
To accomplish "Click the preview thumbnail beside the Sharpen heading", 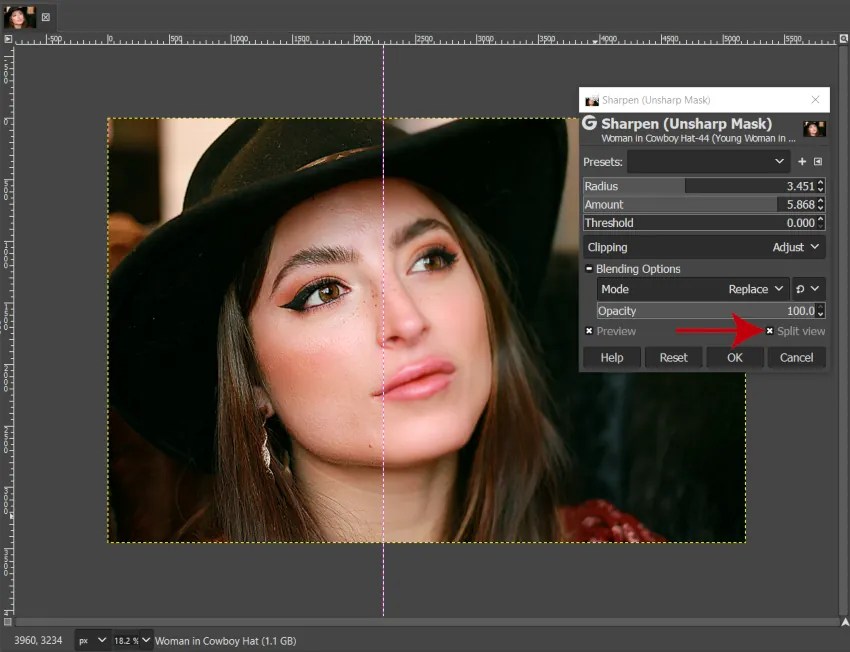I will click(814, 130).
